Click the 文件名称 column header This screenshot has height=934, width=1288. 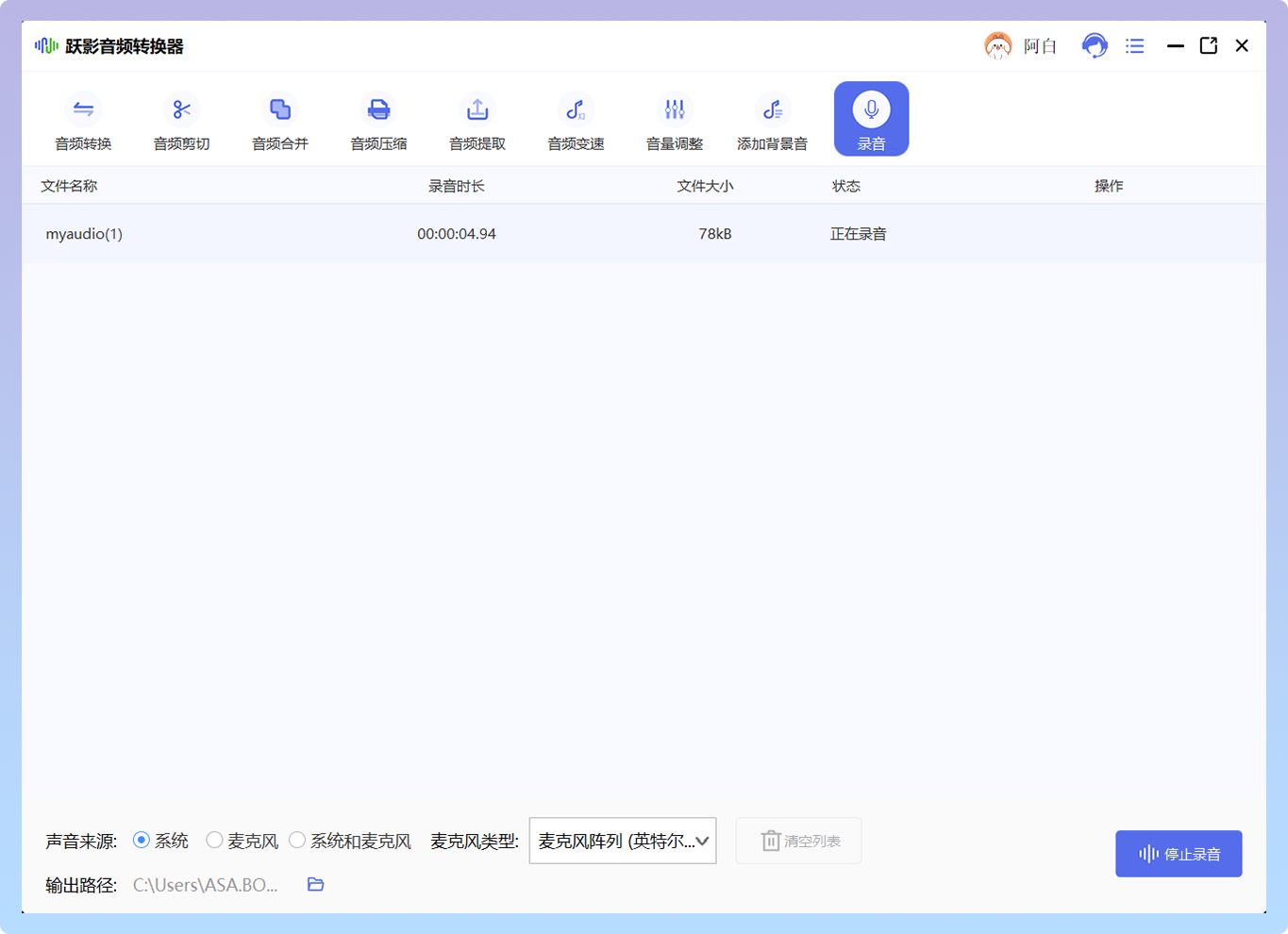(69, 186)
